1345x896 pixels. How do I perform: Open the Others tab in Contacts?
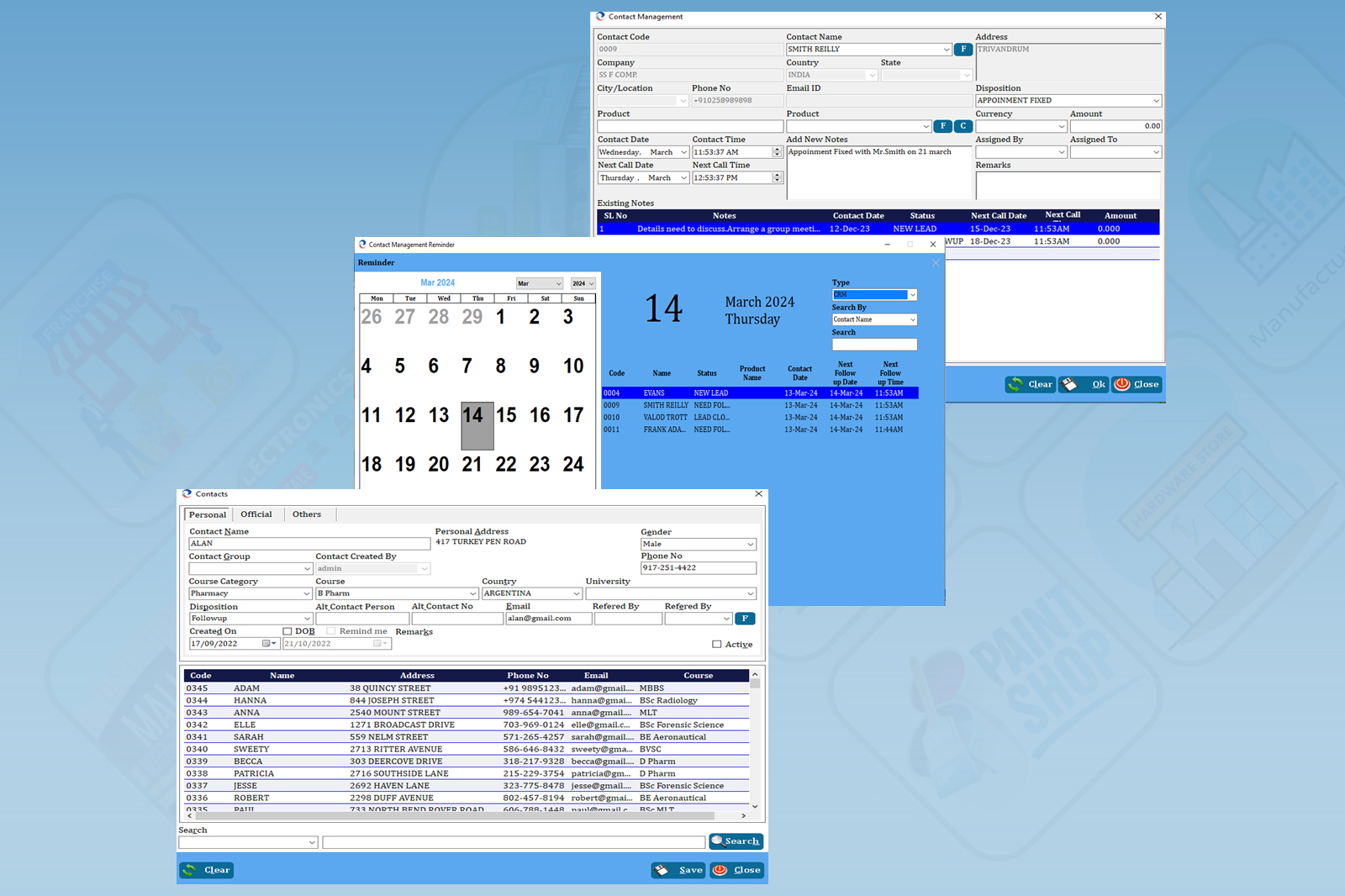click(307, 514)
